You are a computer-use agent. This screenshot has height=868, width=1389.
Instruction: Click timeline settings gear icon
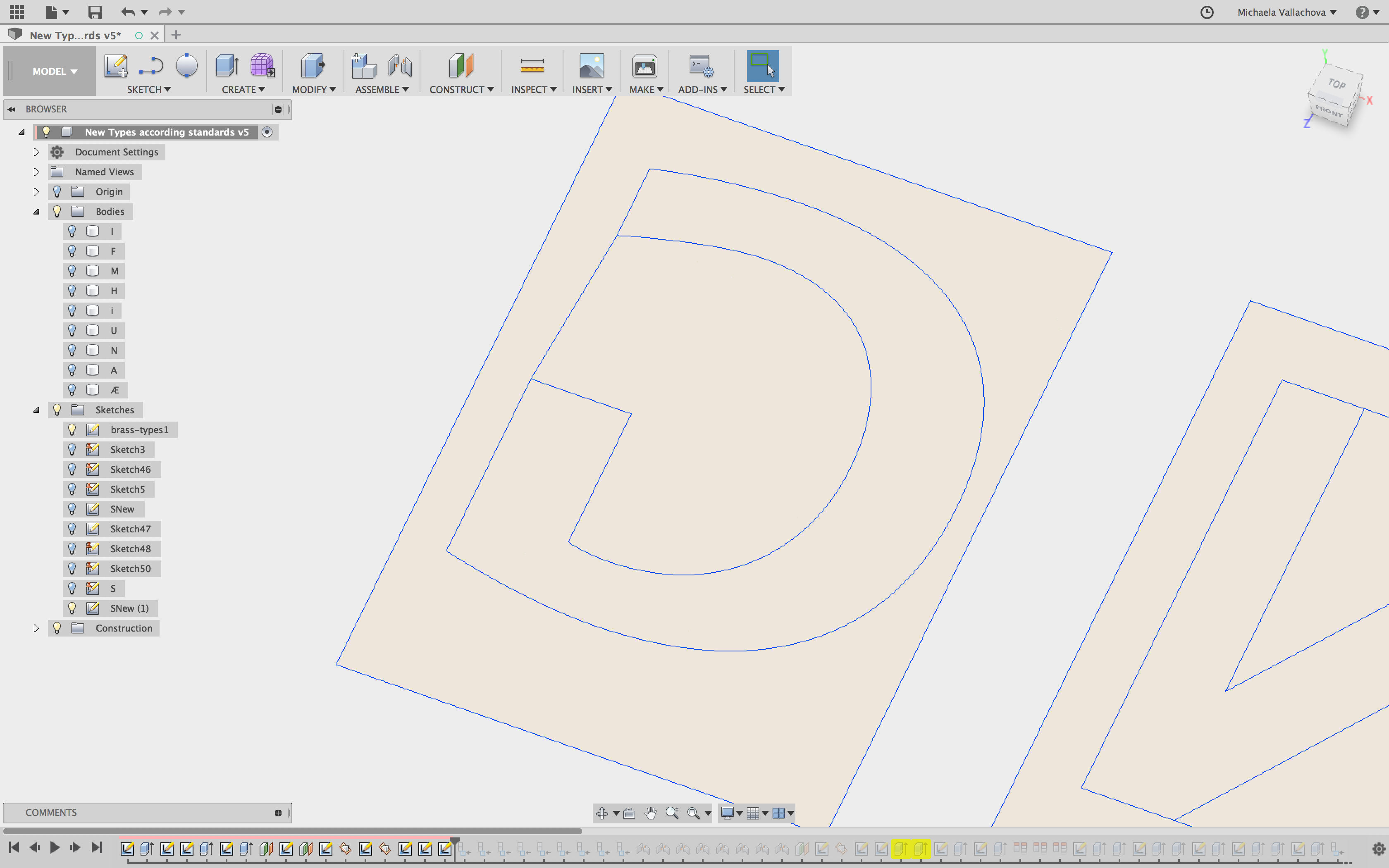[1379, 849]
